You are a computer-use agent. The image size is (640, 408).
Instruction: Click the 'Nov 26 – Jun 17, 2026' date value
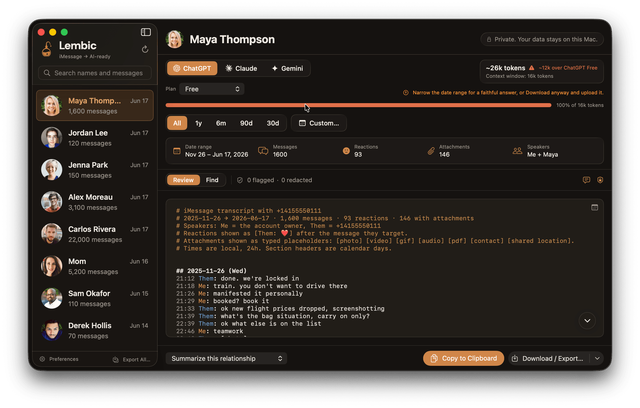[216, 155]
